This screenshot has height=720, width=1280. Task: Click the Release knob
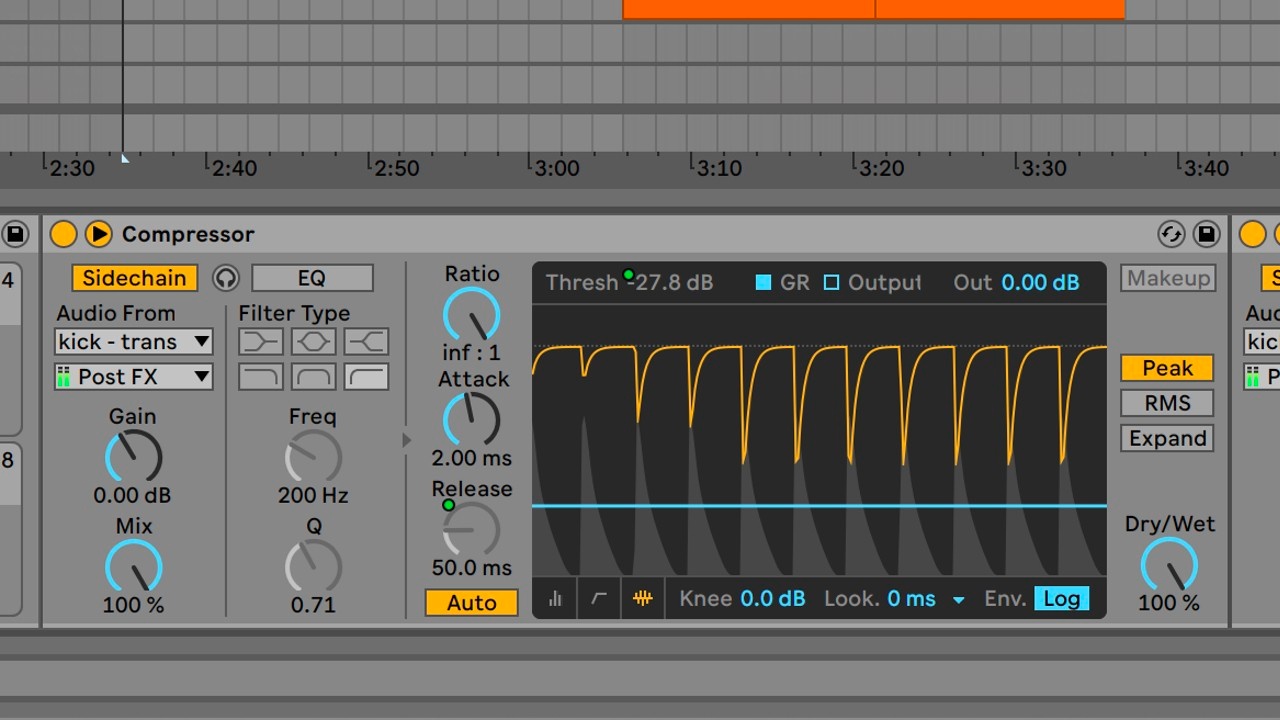[x=471, y=529]
